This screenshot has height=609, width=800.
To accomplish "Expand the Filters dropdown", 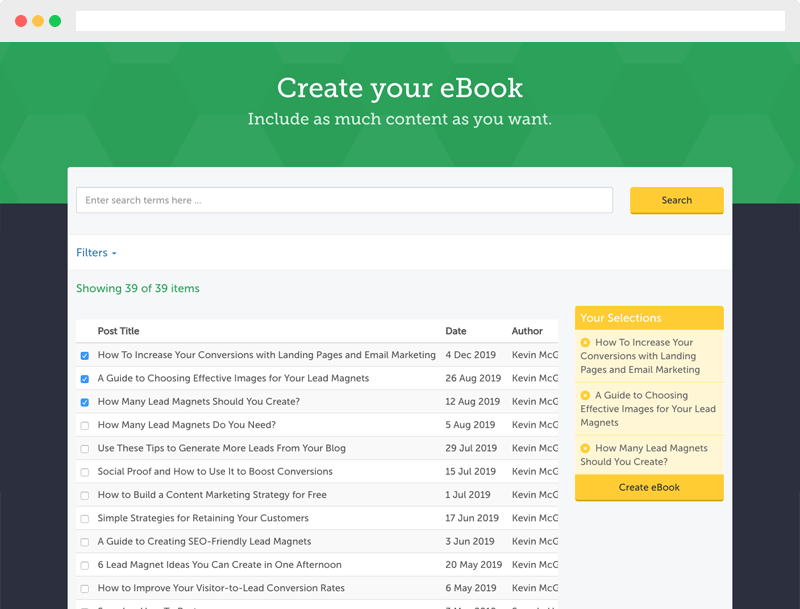I will [x=96, y=253].
